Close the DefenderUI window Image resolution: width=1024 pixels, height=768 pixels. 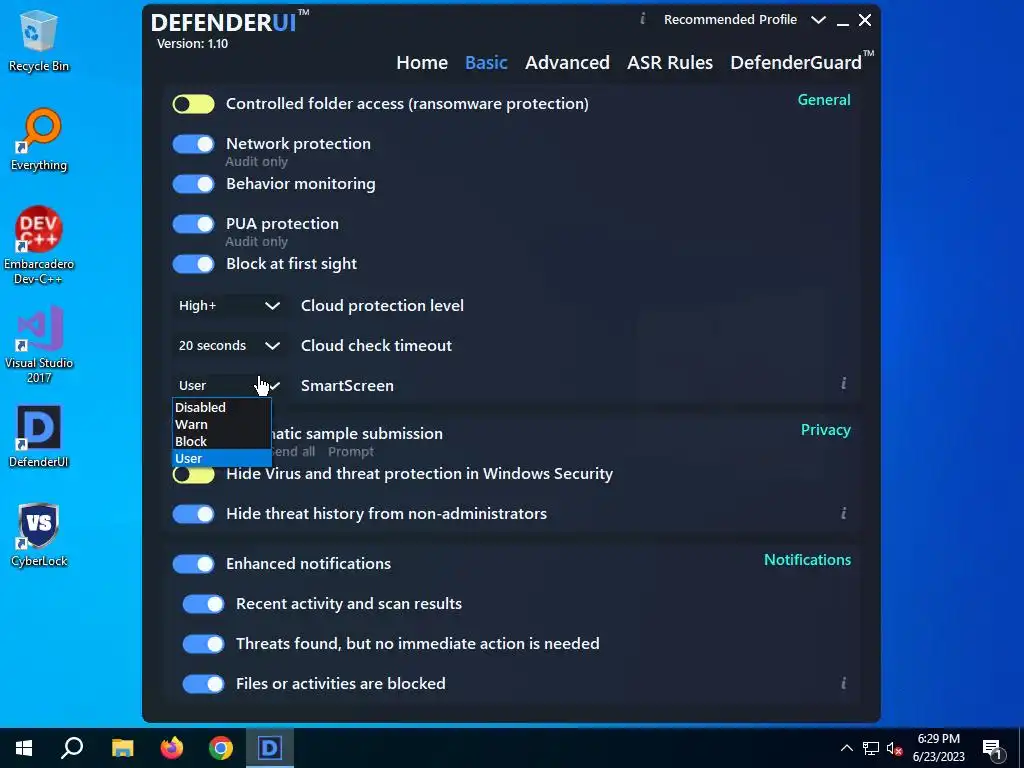[x=865, y=20]
